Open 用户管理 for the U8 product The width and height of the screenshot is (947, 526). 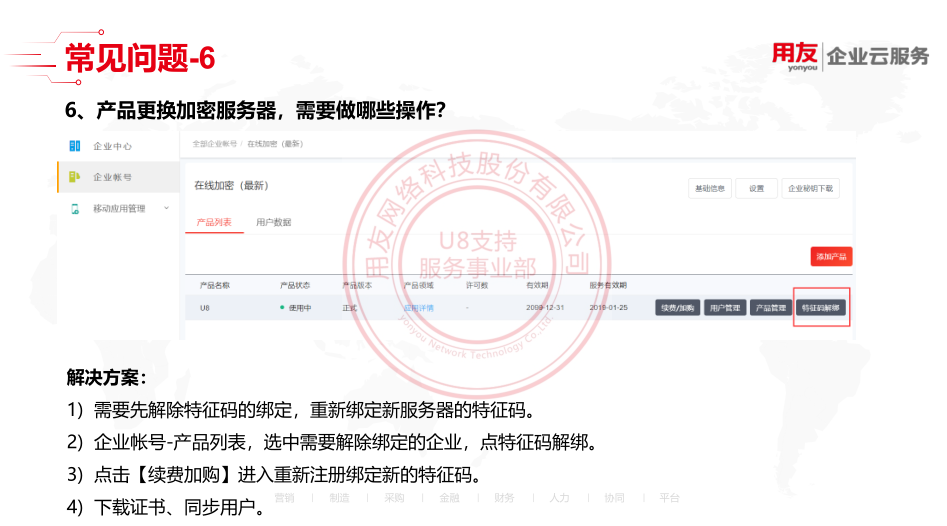725,308
